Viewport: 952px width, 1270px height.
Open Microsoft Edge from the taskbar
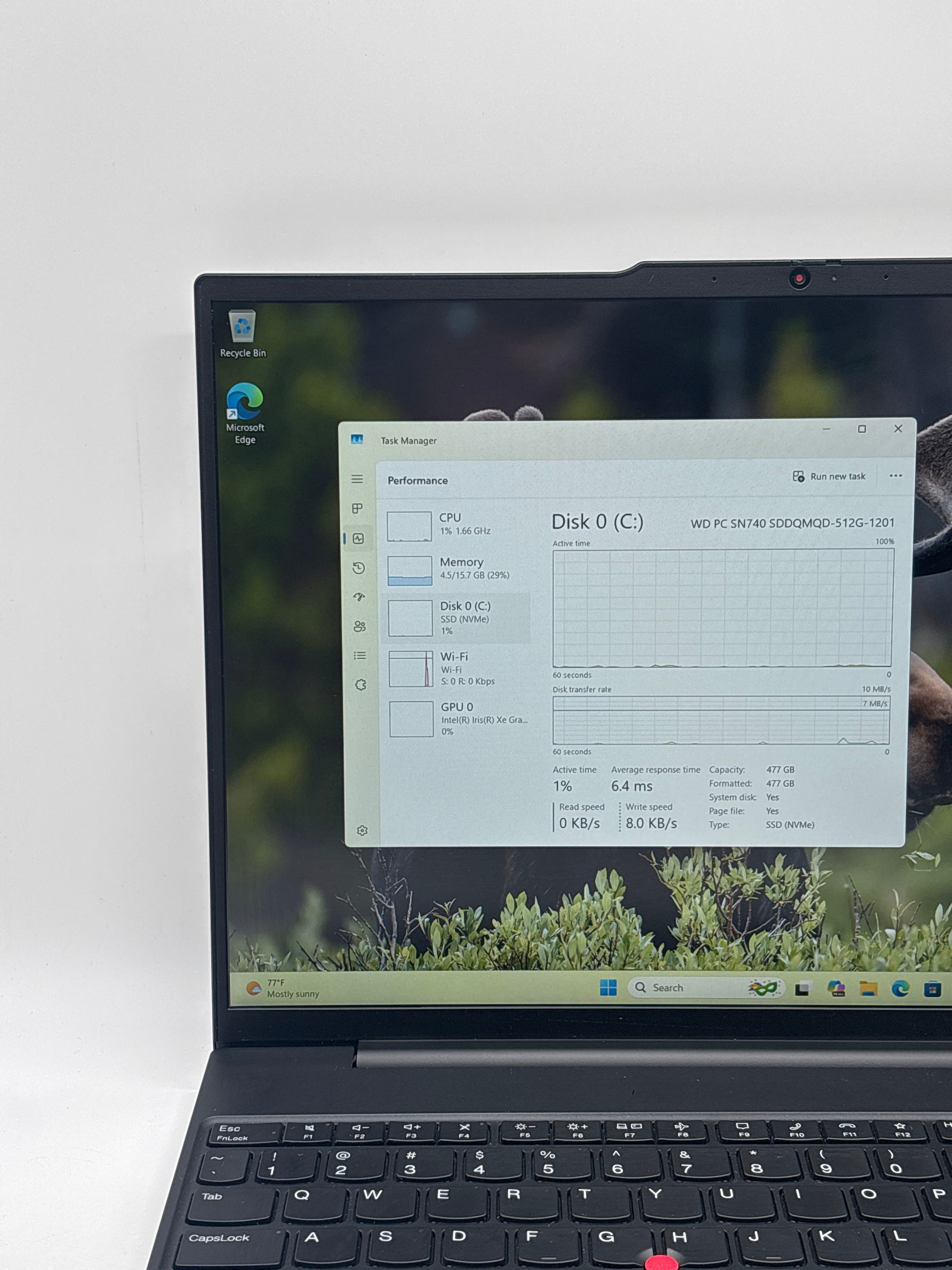point(900,988)
